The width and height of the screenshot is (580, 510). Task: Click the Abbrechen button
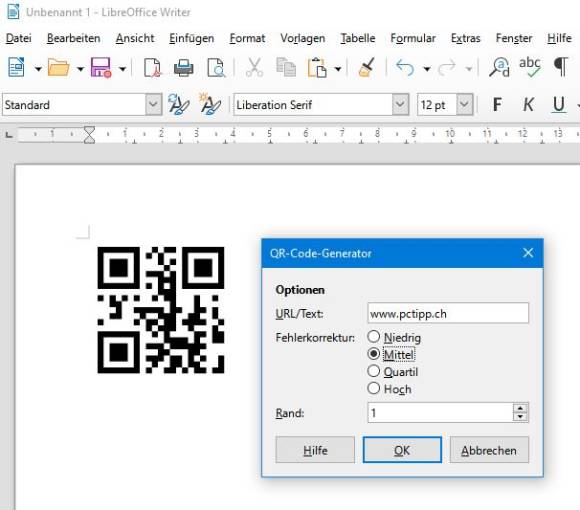click(489, 450)
